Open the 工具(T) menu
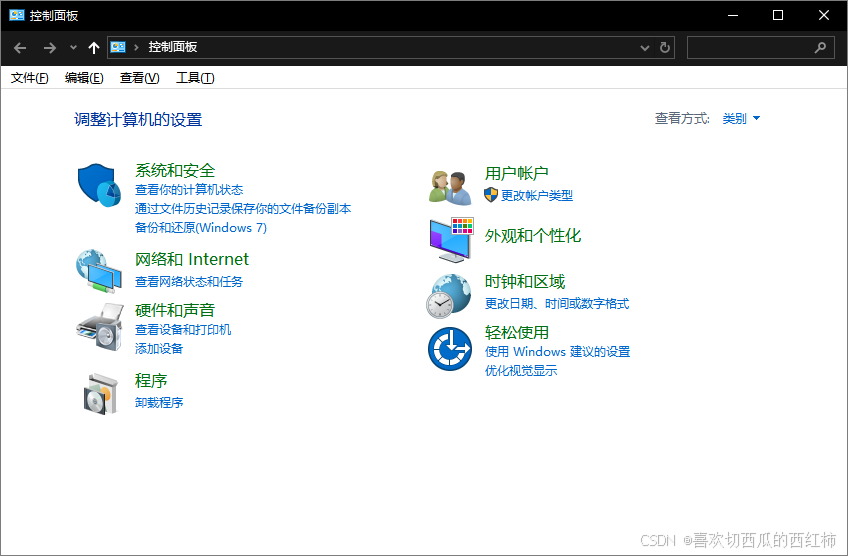 [x=195, y=78]
